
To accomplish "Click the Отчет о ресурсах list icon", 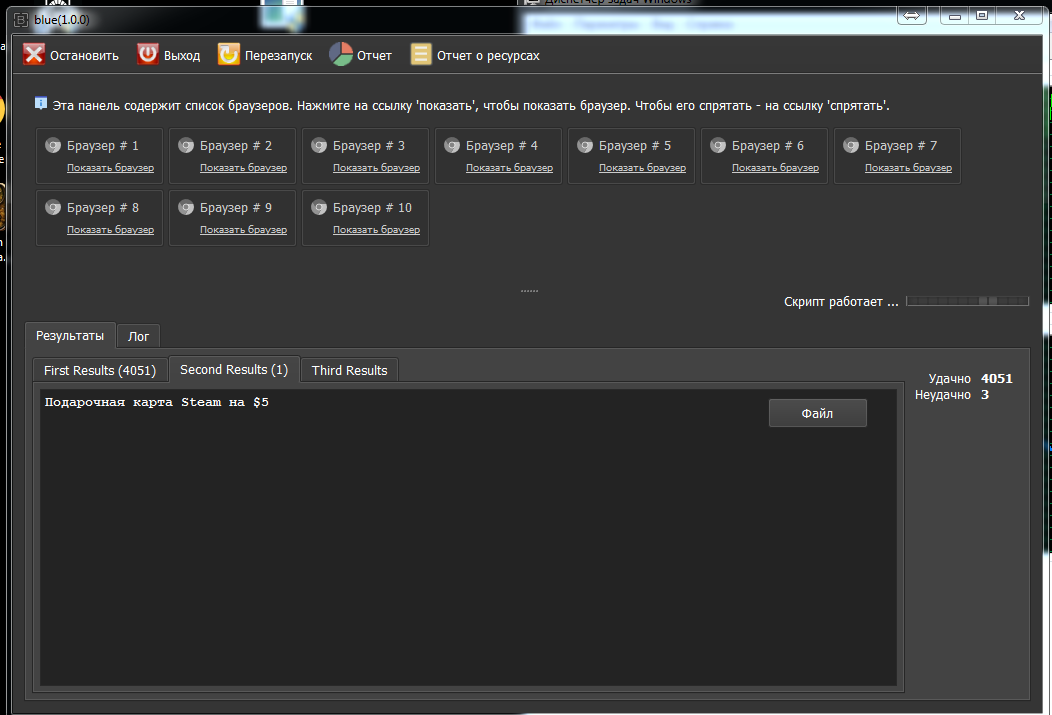I will pos(421,54).
